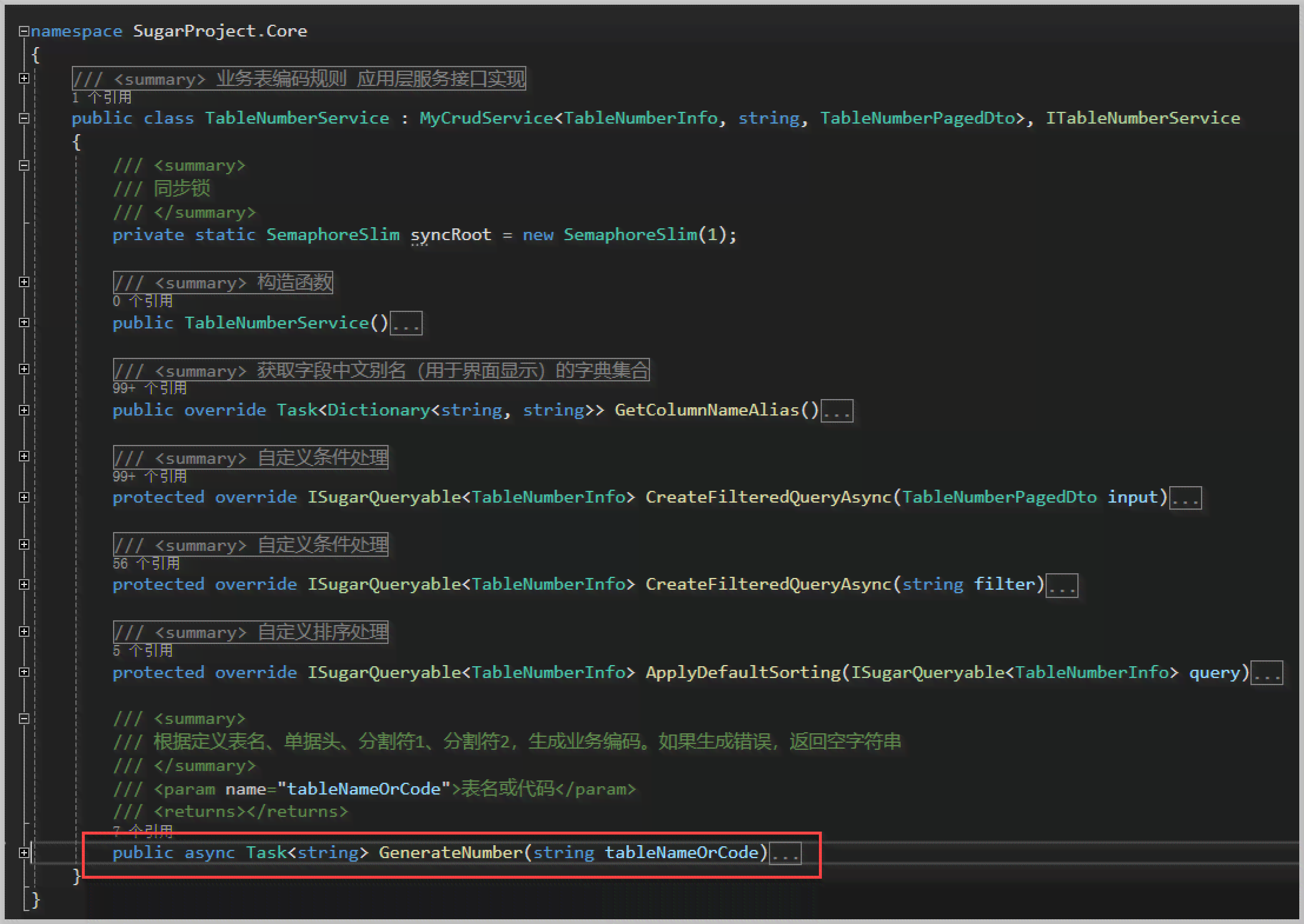Click the 'async' keyword
The image size is (1304, 924).
pyautogui.click(x=210, y=853)
